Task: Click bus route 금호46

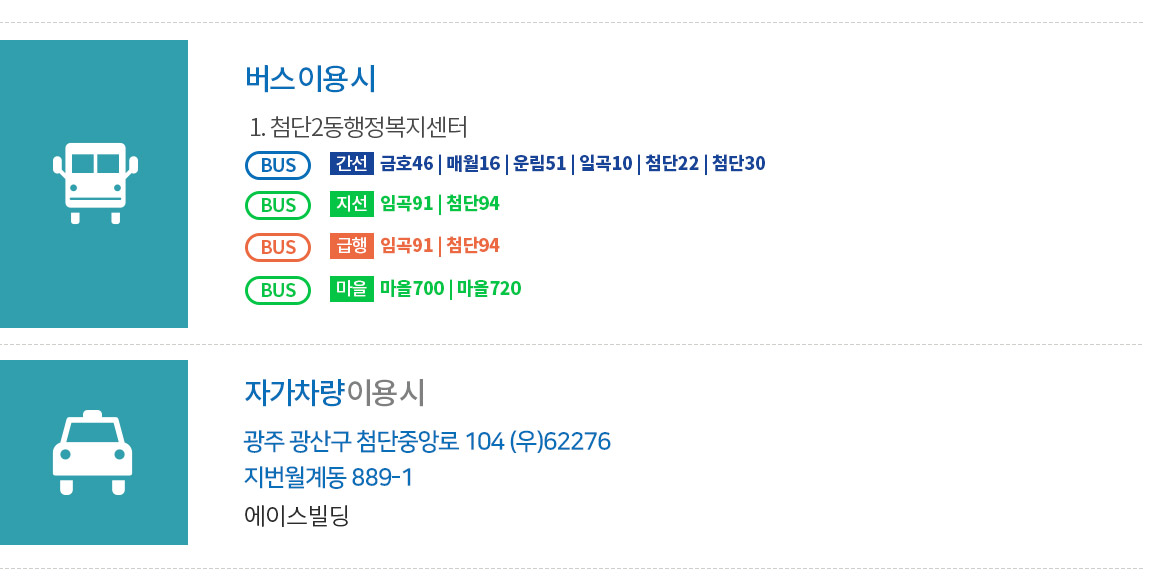Action: [x=406, y=163]
